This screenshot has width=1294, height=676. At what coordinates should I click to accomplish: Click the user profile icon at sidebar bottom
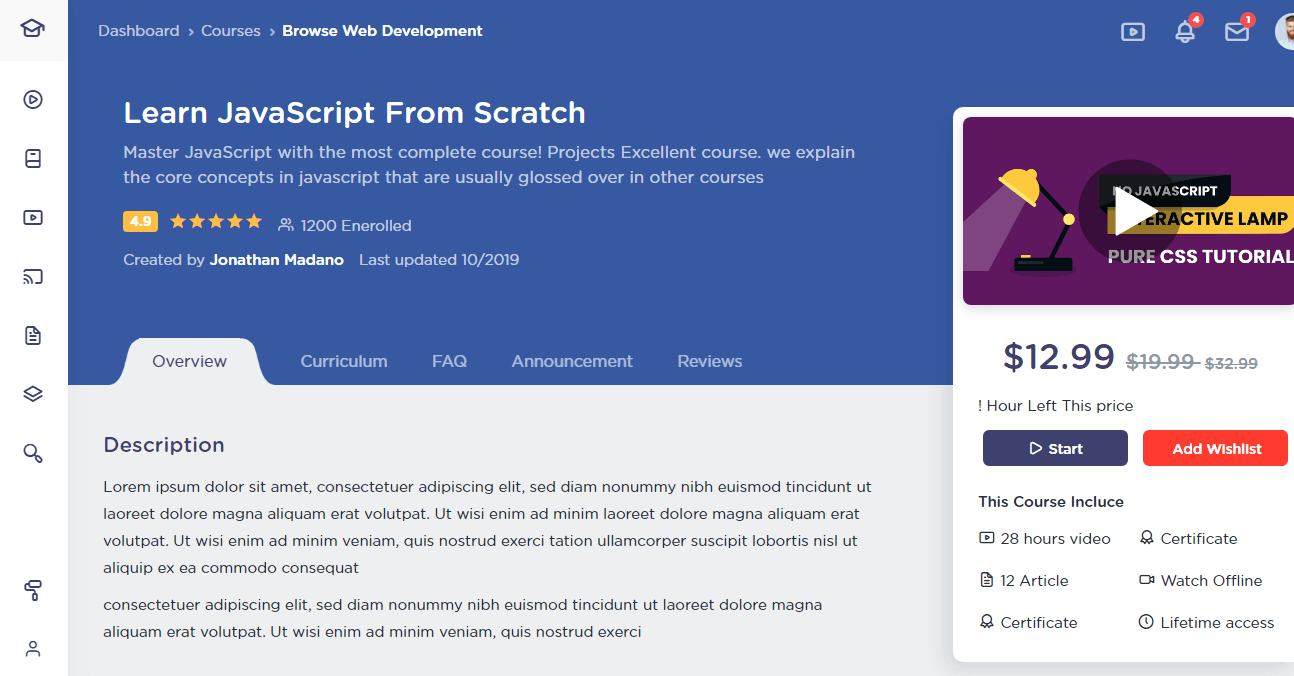coord(33,649)
